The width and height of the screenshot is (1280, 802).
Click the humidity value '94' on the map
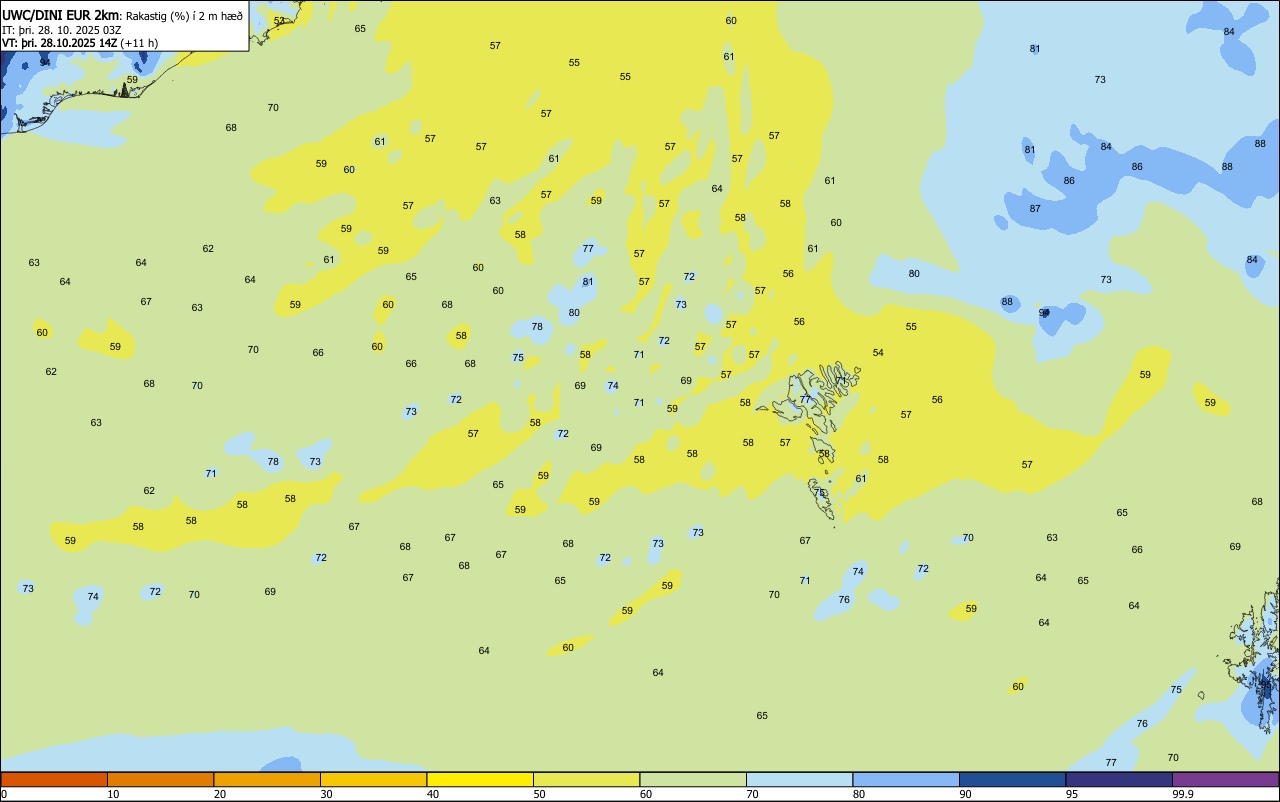coord(45,62)
